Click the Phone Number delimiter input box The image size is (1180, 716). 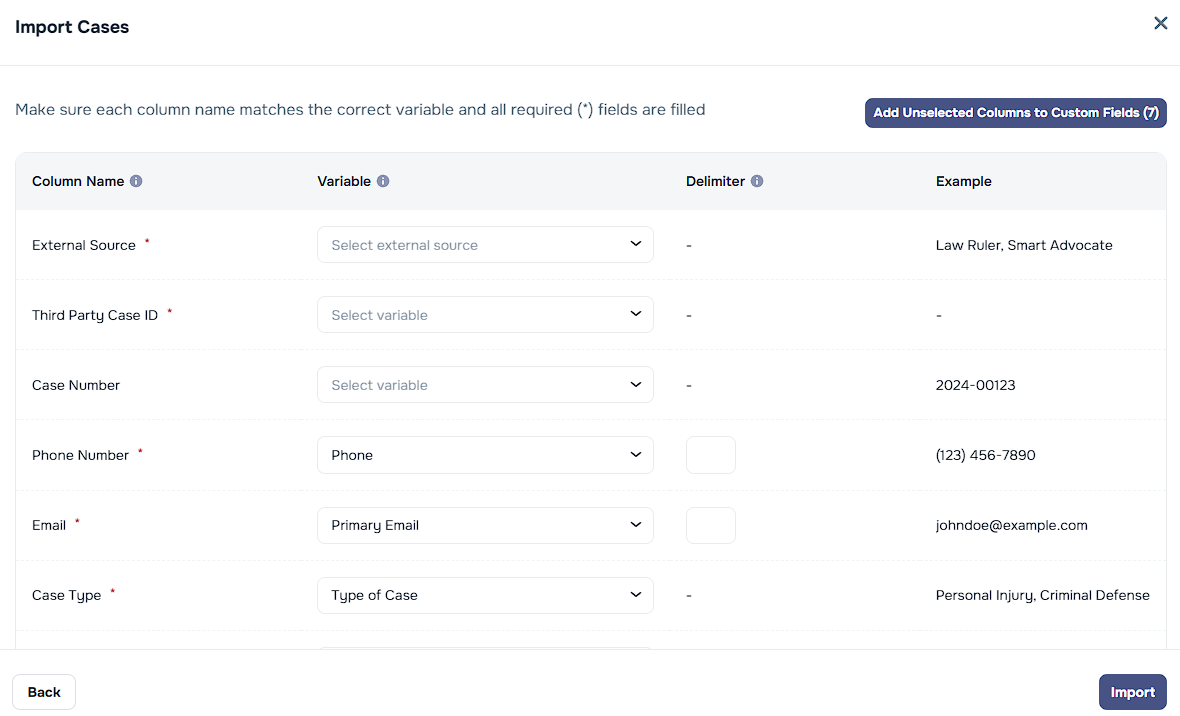(x=711, y=455)
